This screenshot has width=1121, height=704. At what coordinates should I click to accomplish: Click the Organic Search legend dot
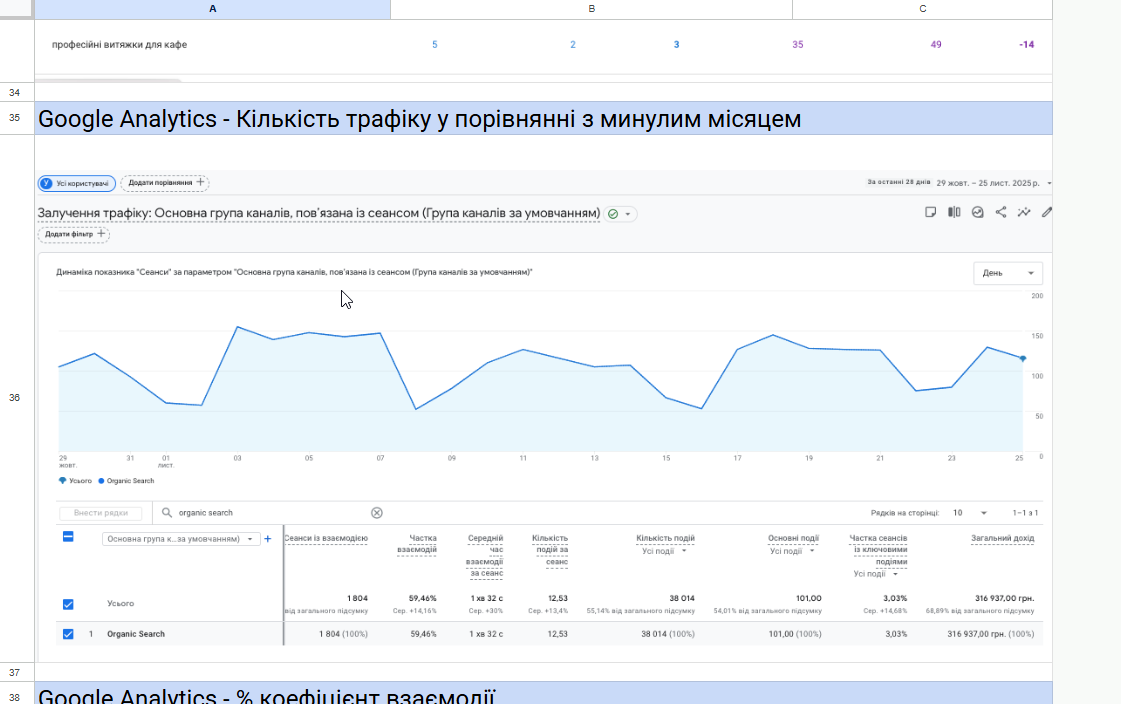click(x=102, y=481)
